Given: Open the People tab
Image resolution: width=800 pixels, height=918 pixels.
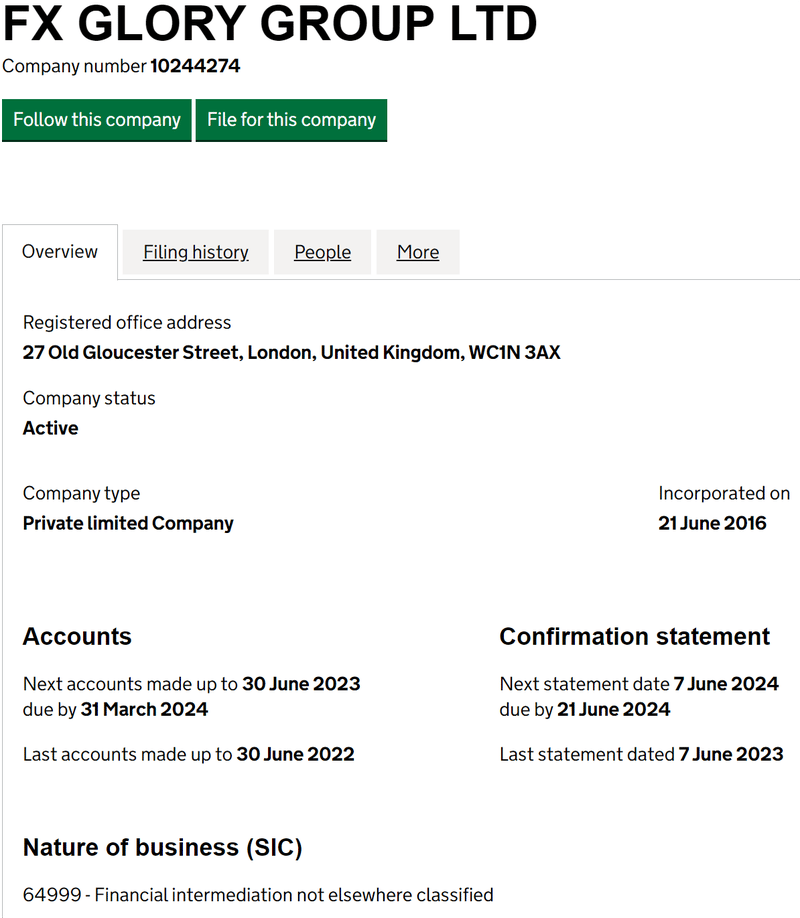Looking at the screenshot, I should 322,251.
